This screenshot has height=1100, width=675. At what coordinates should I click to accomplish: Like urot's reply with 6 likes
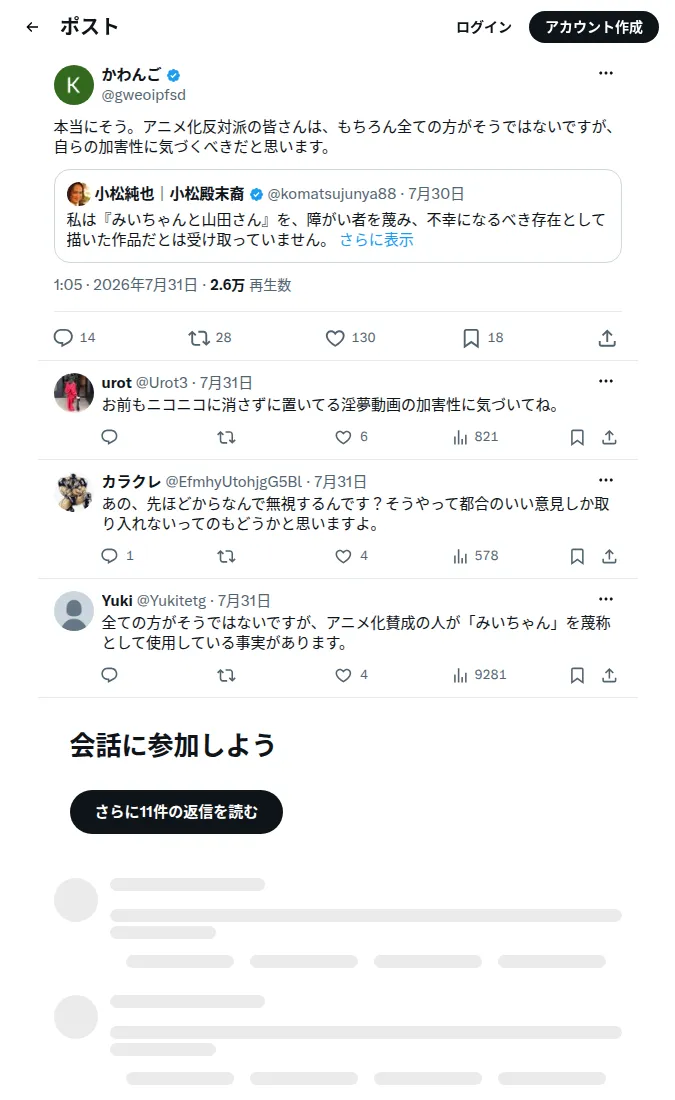click(x=352, y=437)
